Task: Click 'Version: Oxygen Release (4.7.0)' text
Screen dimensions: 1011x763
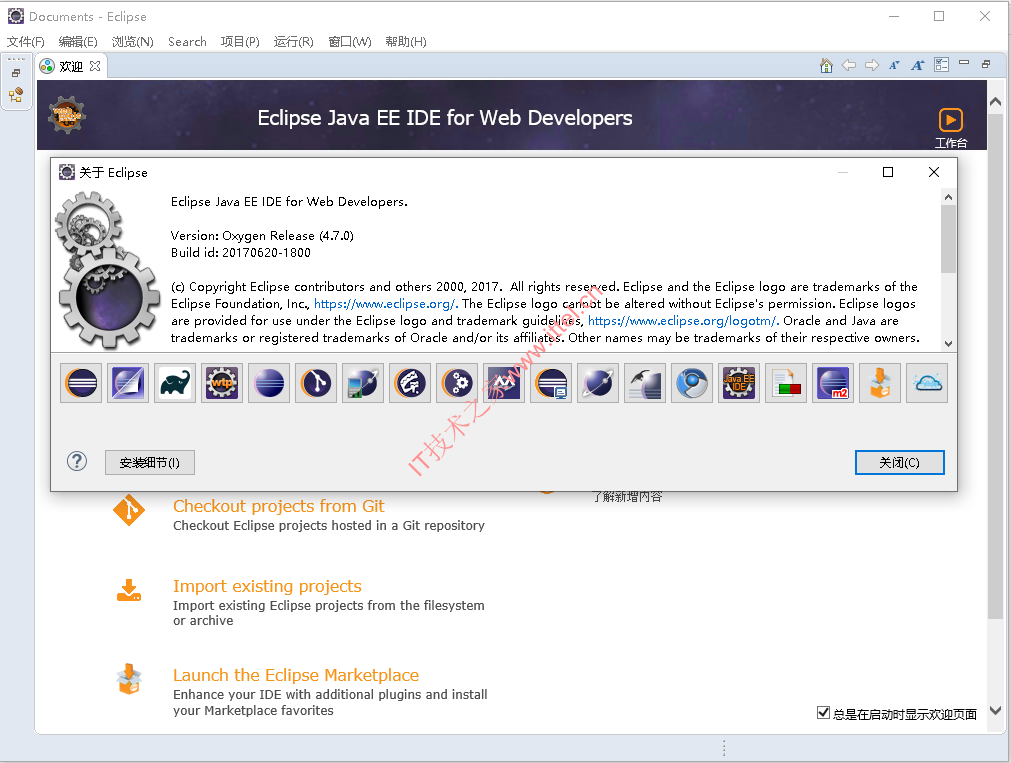Action: pyautogui.click(x=262, y=235)
